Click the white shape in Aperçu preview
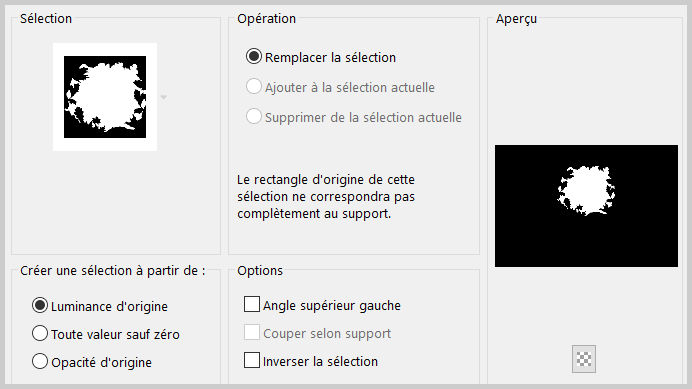692x389 pixels. pyautogui.click(x=586, y=191)
